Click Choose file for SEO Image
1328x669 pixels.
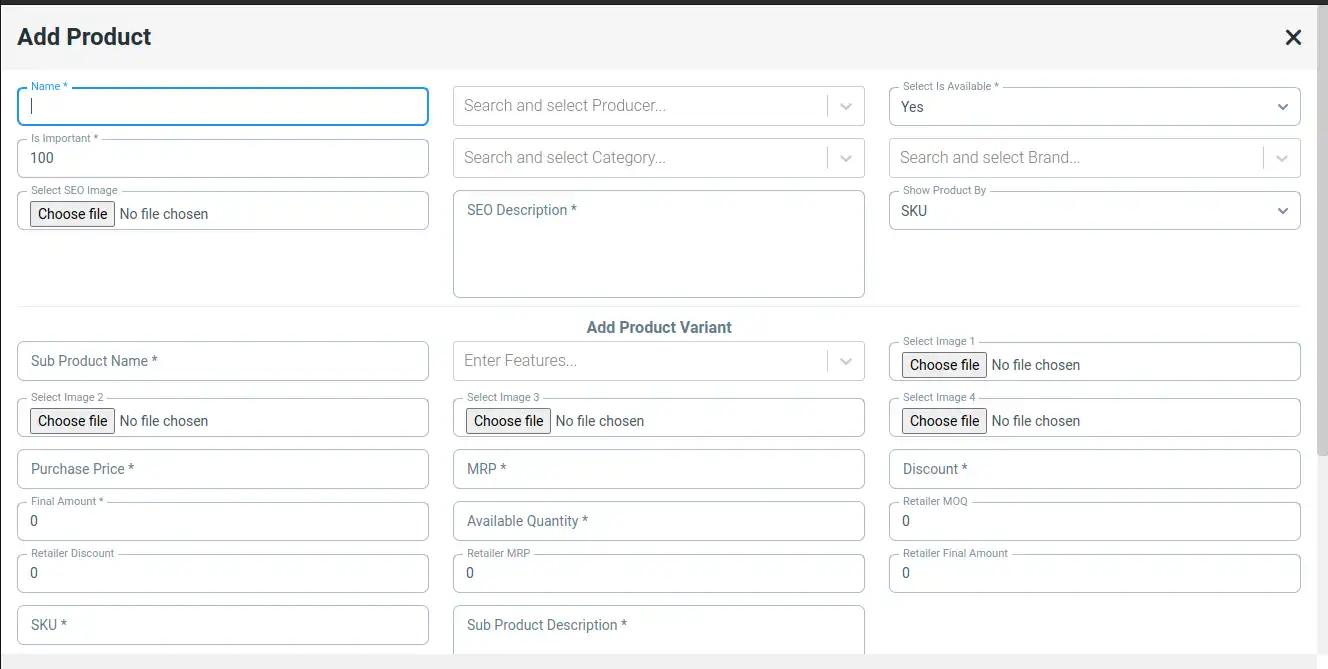coord(72,214)
